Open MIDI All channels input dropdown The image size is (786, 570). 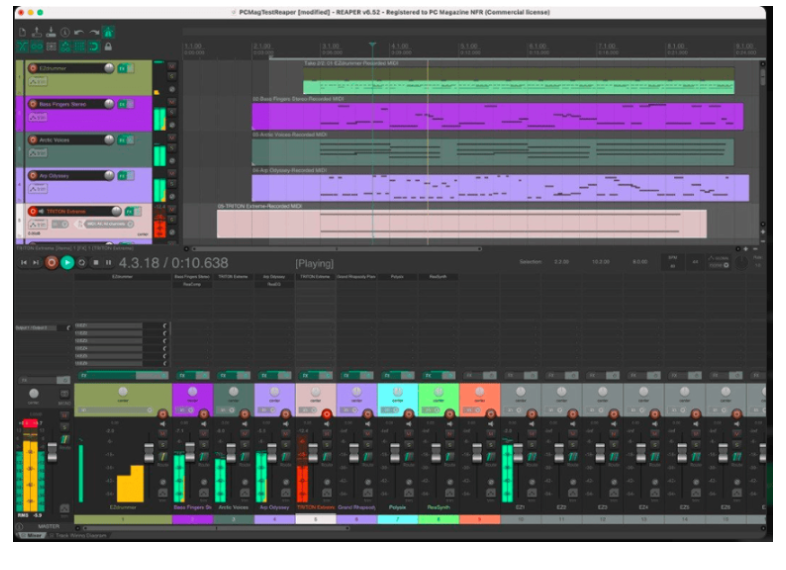[x=106, y=224]
